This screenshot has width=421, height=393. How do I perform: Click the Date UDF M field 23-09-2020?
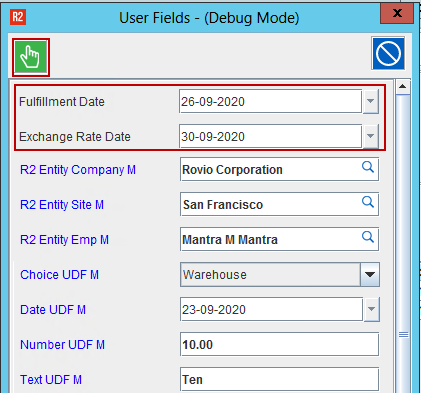pos(271,309)
